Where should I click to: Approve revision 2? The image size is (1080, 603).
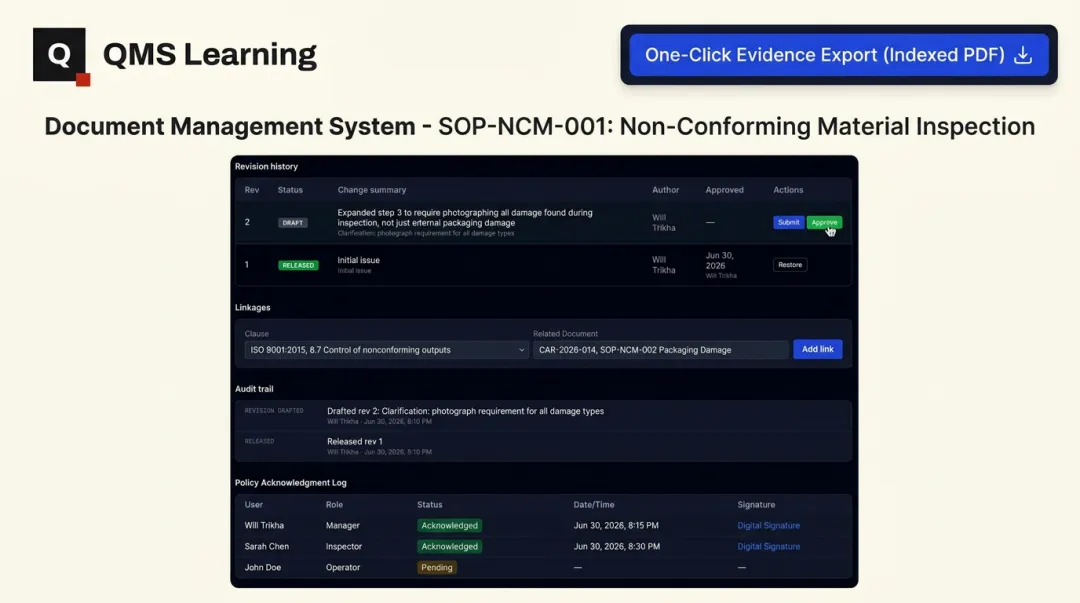click(824, 223)
